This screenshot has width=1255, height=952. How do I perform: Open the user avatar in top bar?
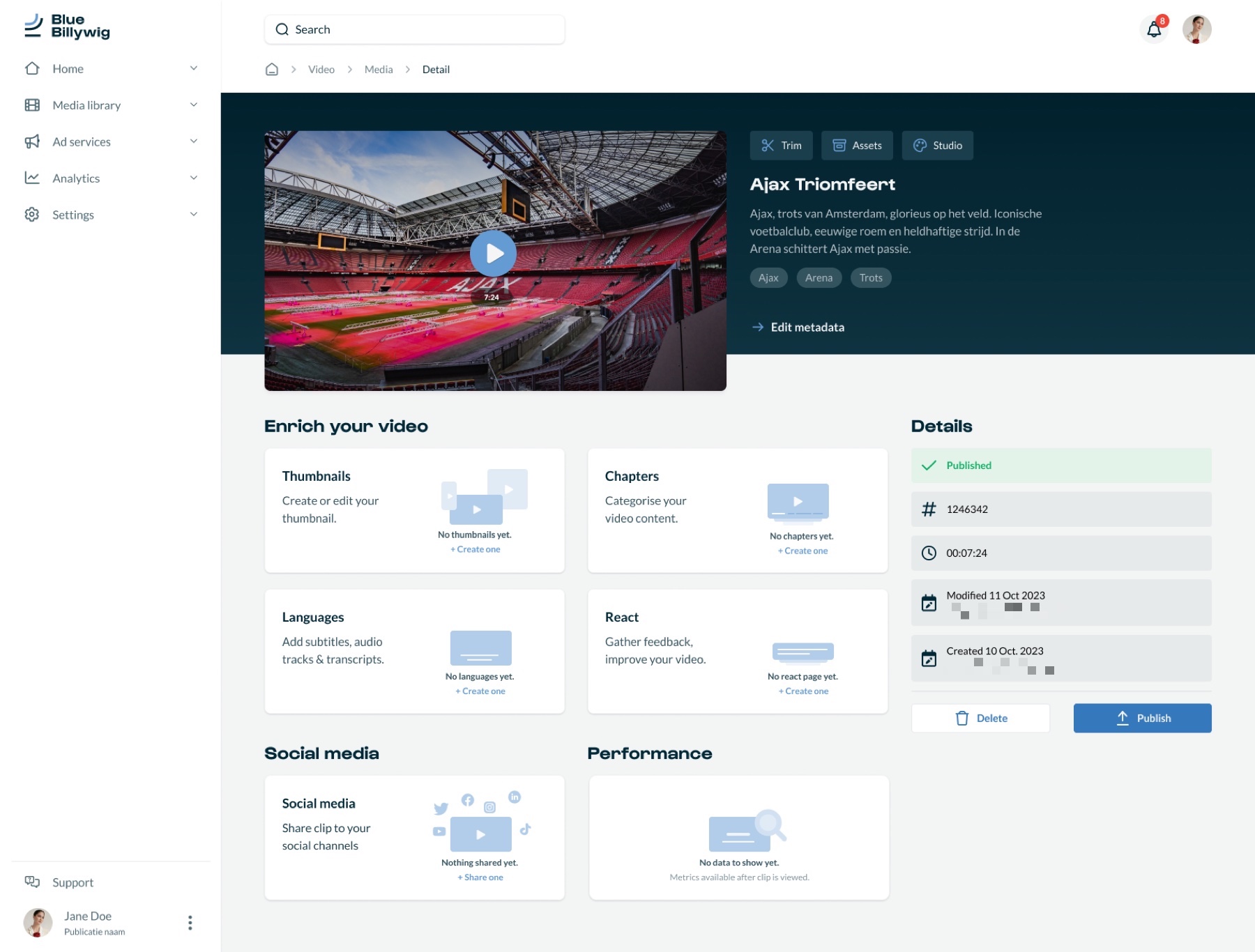pyautogui.click(x=1197, y=29)
